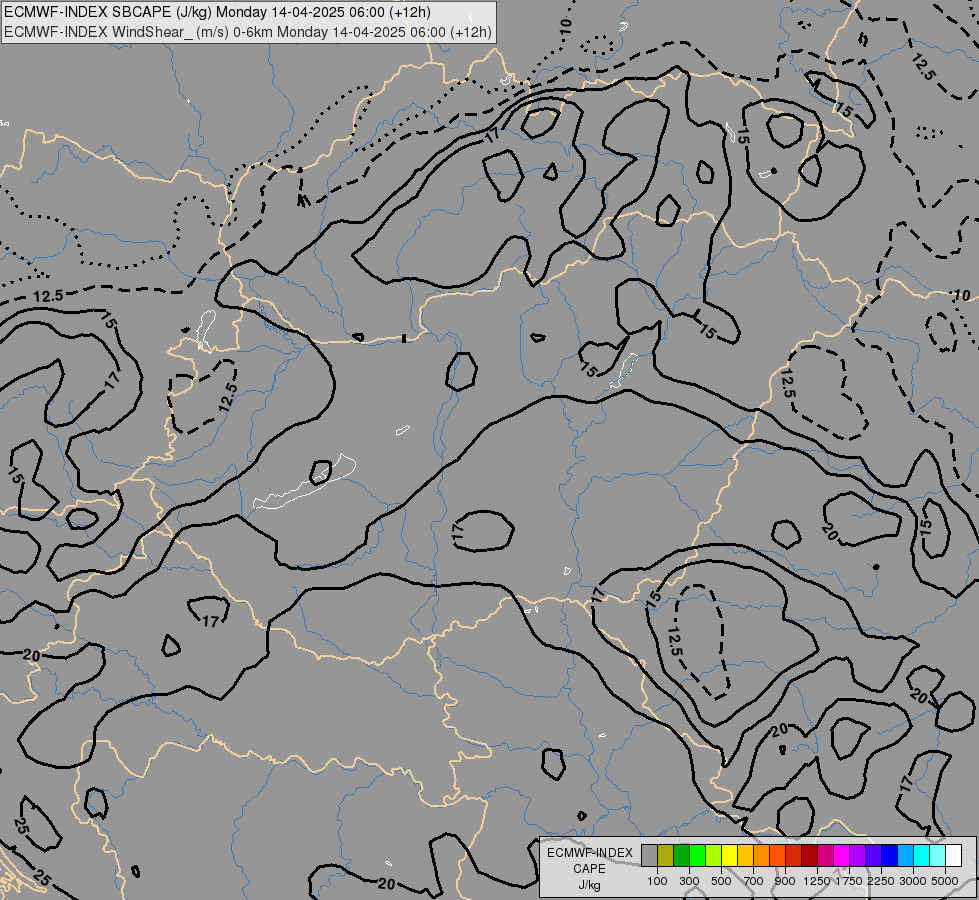Viewport: 979px width, 900px height.
Task: Click the orange swatch after 700
Action: point(762,856)
